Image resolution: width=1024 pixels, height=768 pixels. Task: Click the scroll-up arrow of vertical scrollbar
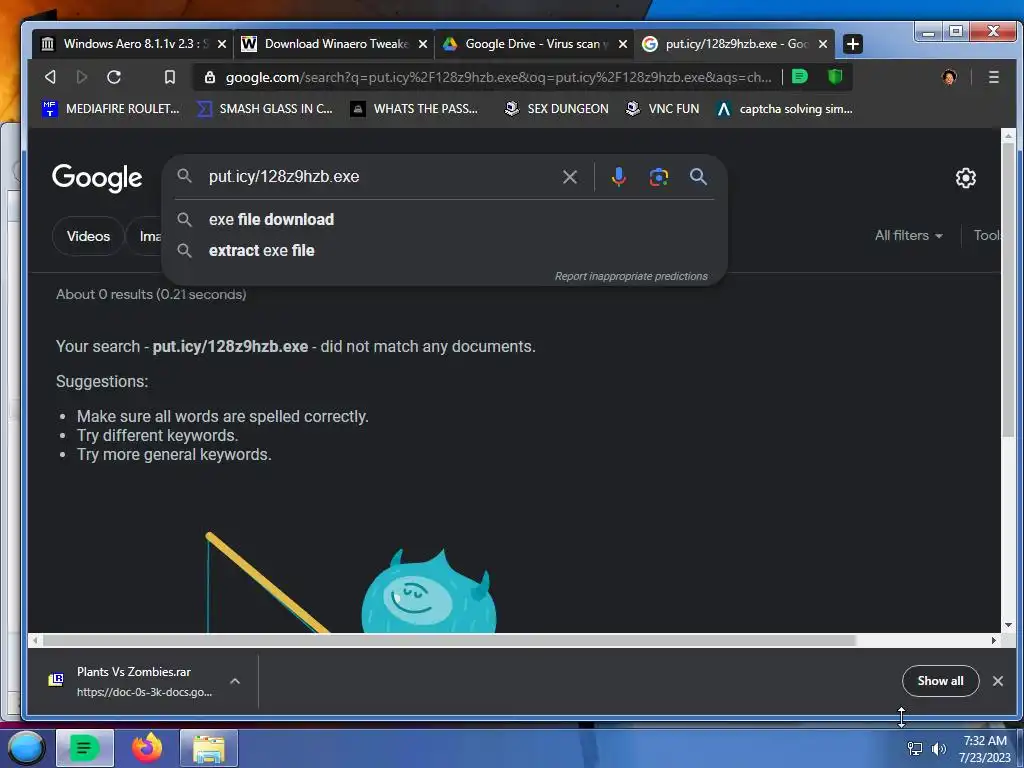(1008, 135)
